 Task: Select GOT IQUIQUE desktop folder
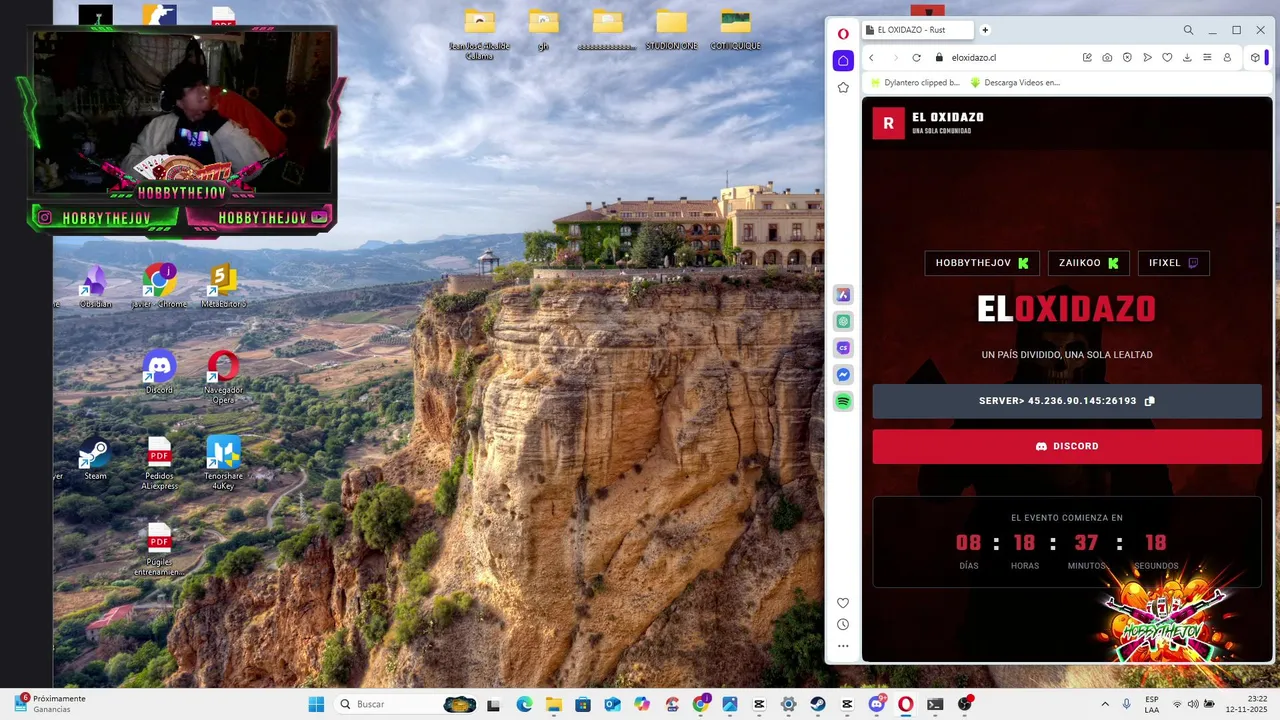pos(735,30)
